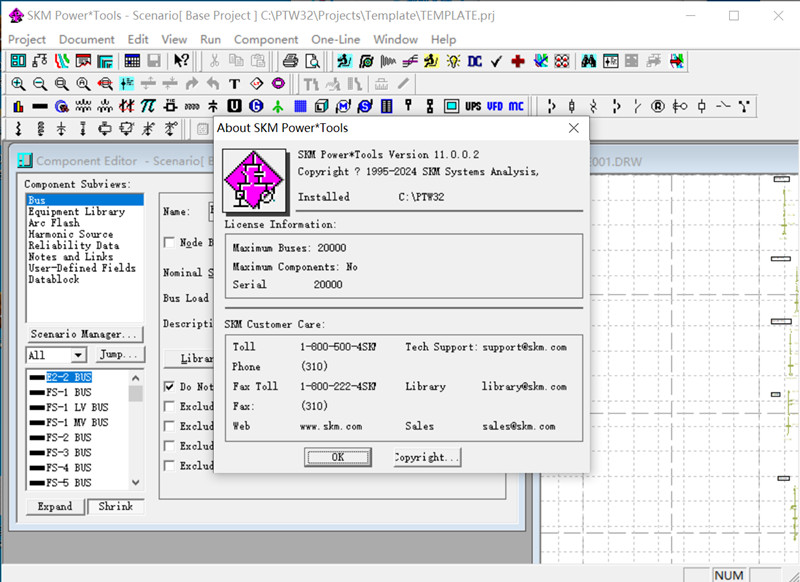Click the Copyright... button
The image size is (800, 582).
coord(427,457)
